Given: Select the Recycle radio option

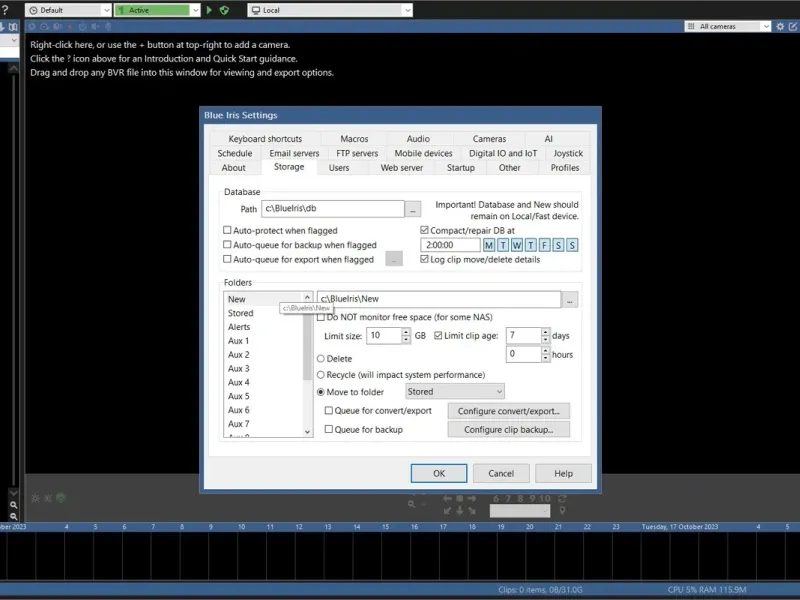Looking at the screenshot, I should (321, 375).
